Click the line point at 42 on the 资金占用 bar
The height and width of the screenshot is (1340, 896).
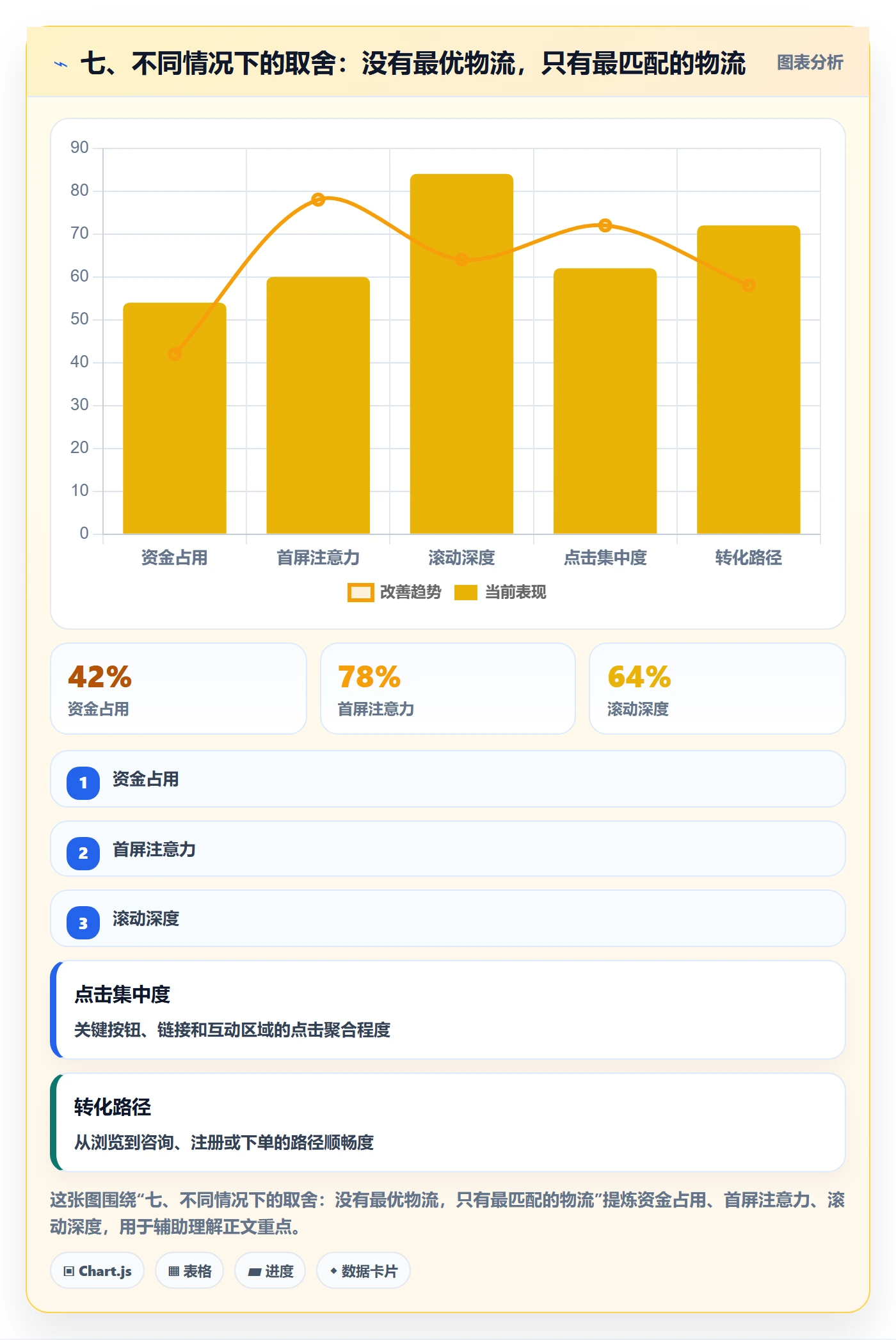click(175, 354)
